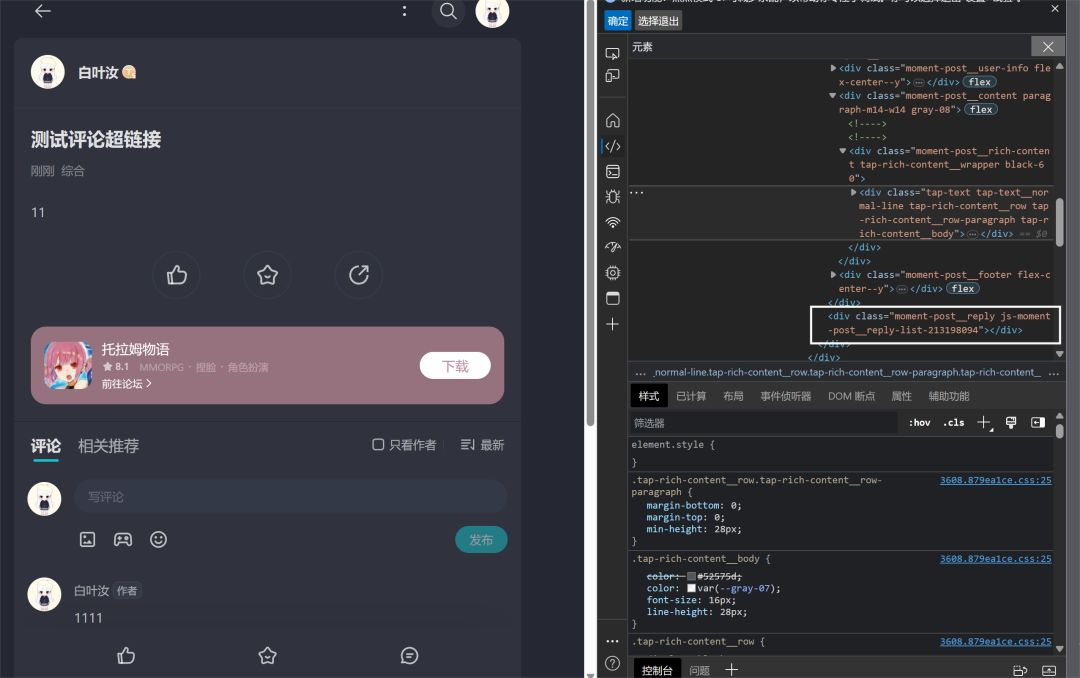Open 托拉姆物语 game thumbnail
The image size is (1080, 678).
pos(68,365)
